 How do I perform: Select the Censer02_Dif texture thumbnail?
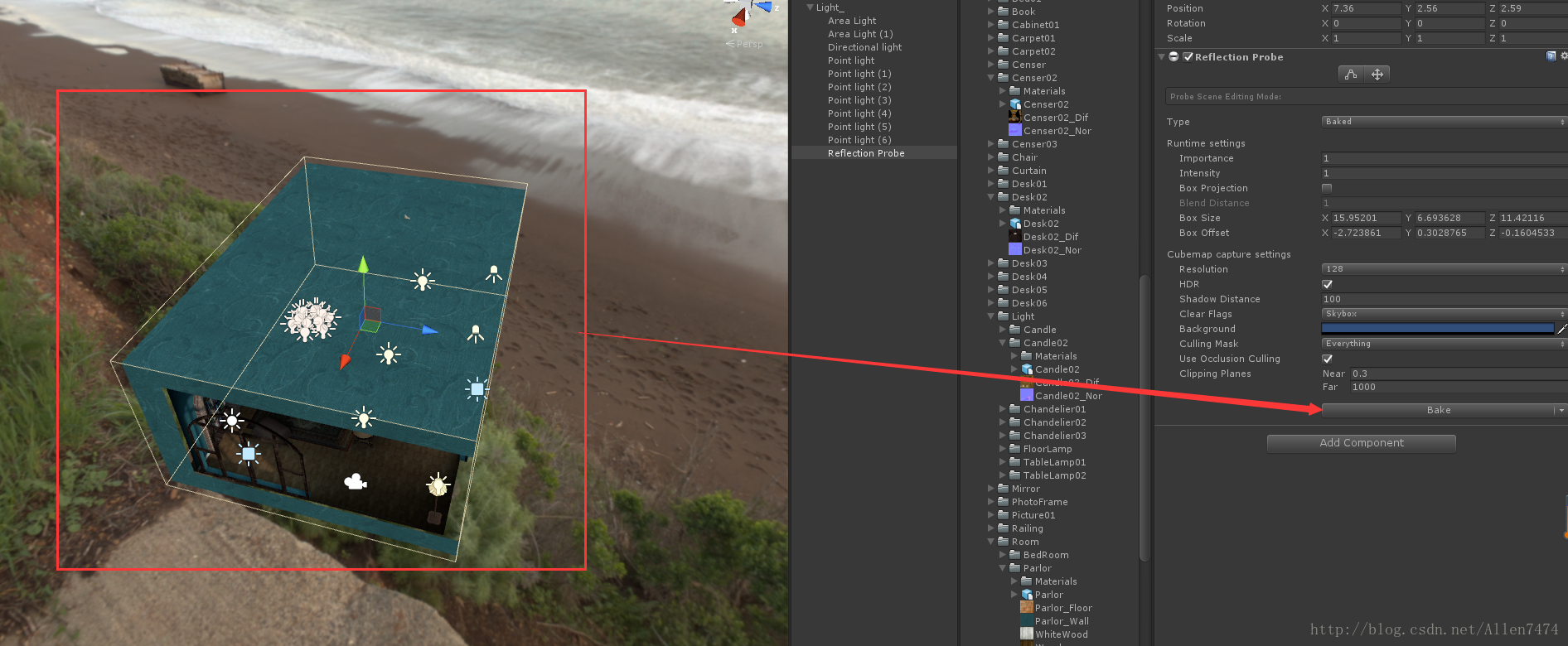1014,118
